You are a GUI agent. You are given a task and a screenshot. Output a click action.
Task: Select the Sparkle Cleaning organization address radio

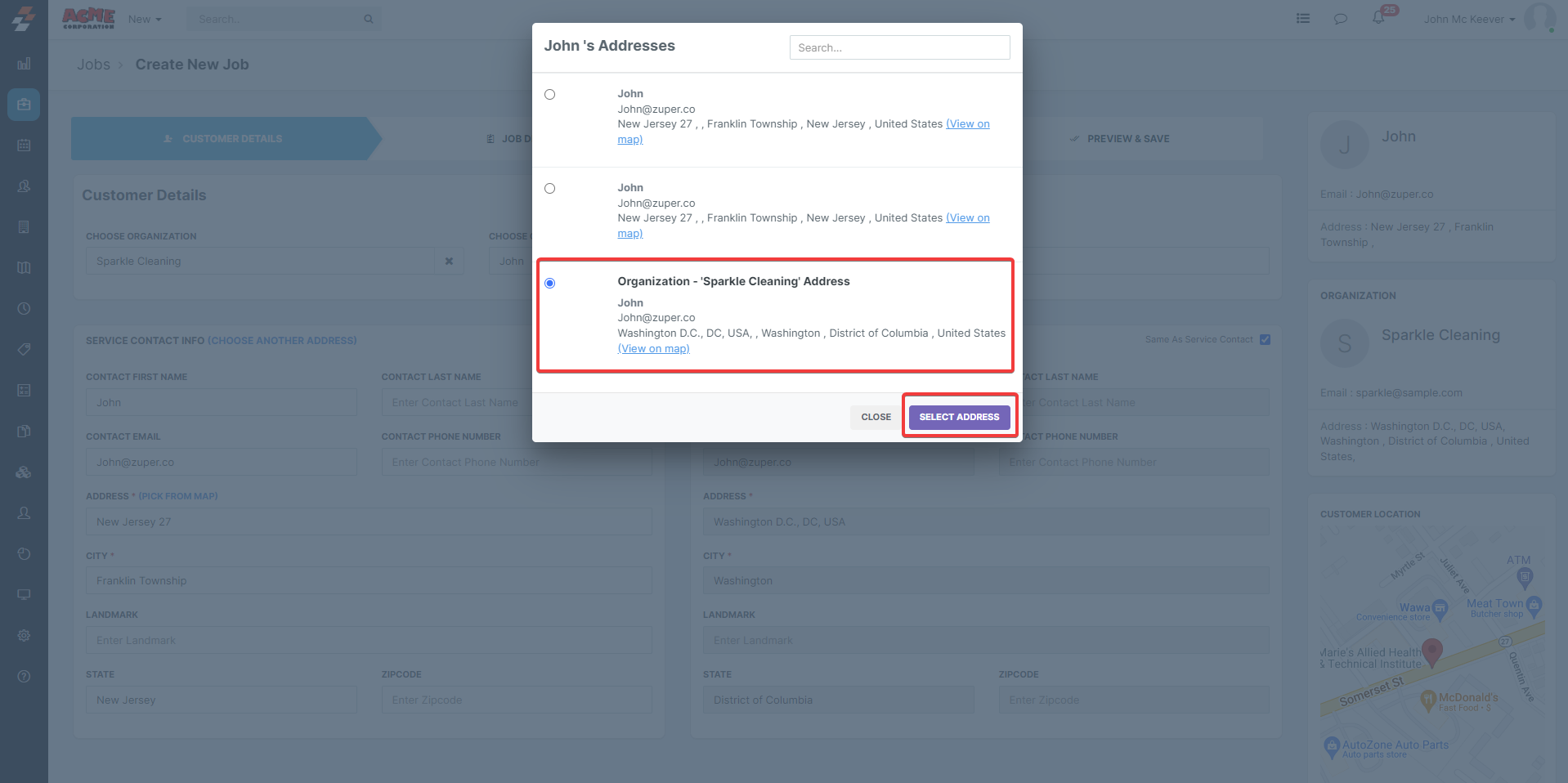[x=550, y=284]
